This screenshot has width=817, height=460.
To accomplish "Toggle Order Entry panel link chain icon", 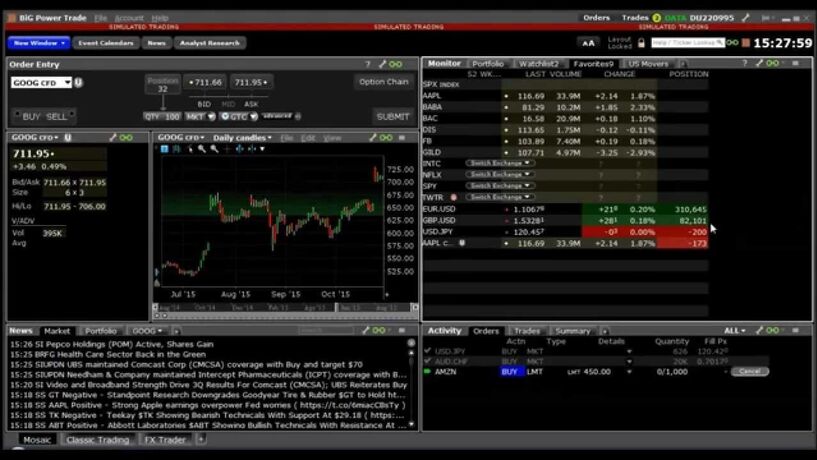I will (395, 64).
